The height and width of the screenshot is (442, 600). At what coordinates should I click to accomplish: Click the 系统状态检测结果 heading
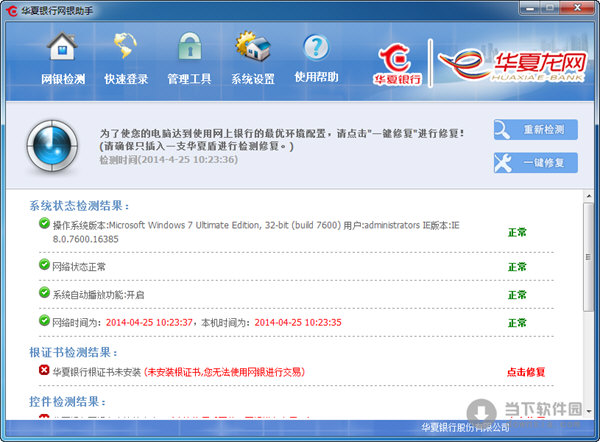79,206
